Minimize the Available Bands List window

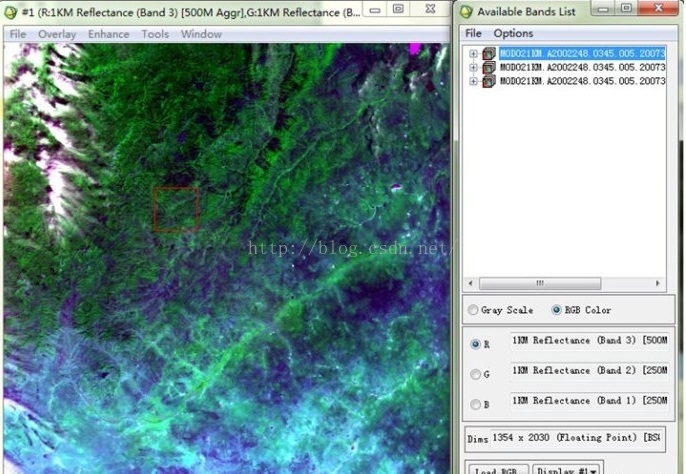click(x=602, y=8)
